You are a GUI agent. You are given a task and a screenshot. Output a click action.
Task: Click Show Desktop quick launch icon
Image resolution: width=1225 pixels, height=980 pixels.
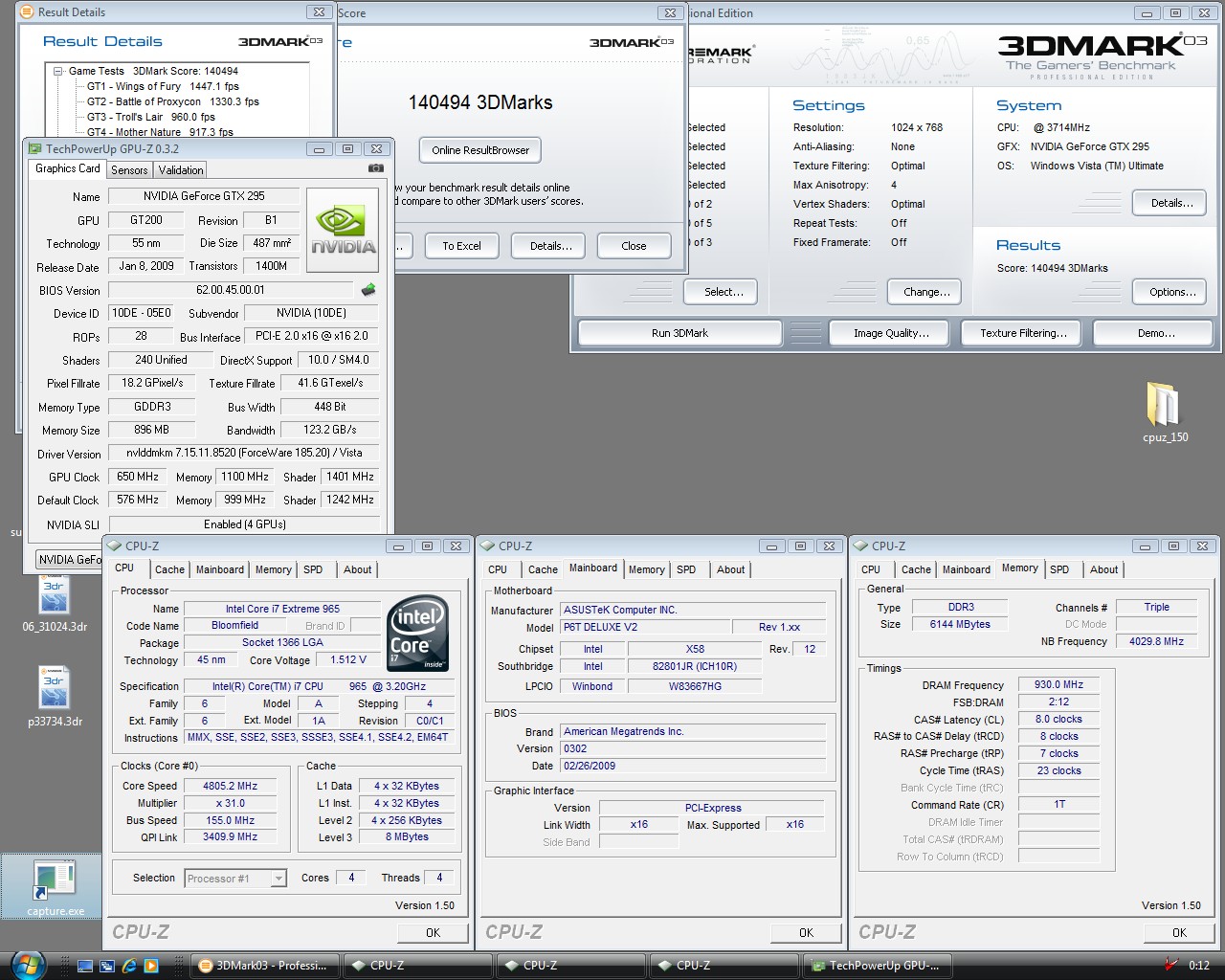pos(86,966)
